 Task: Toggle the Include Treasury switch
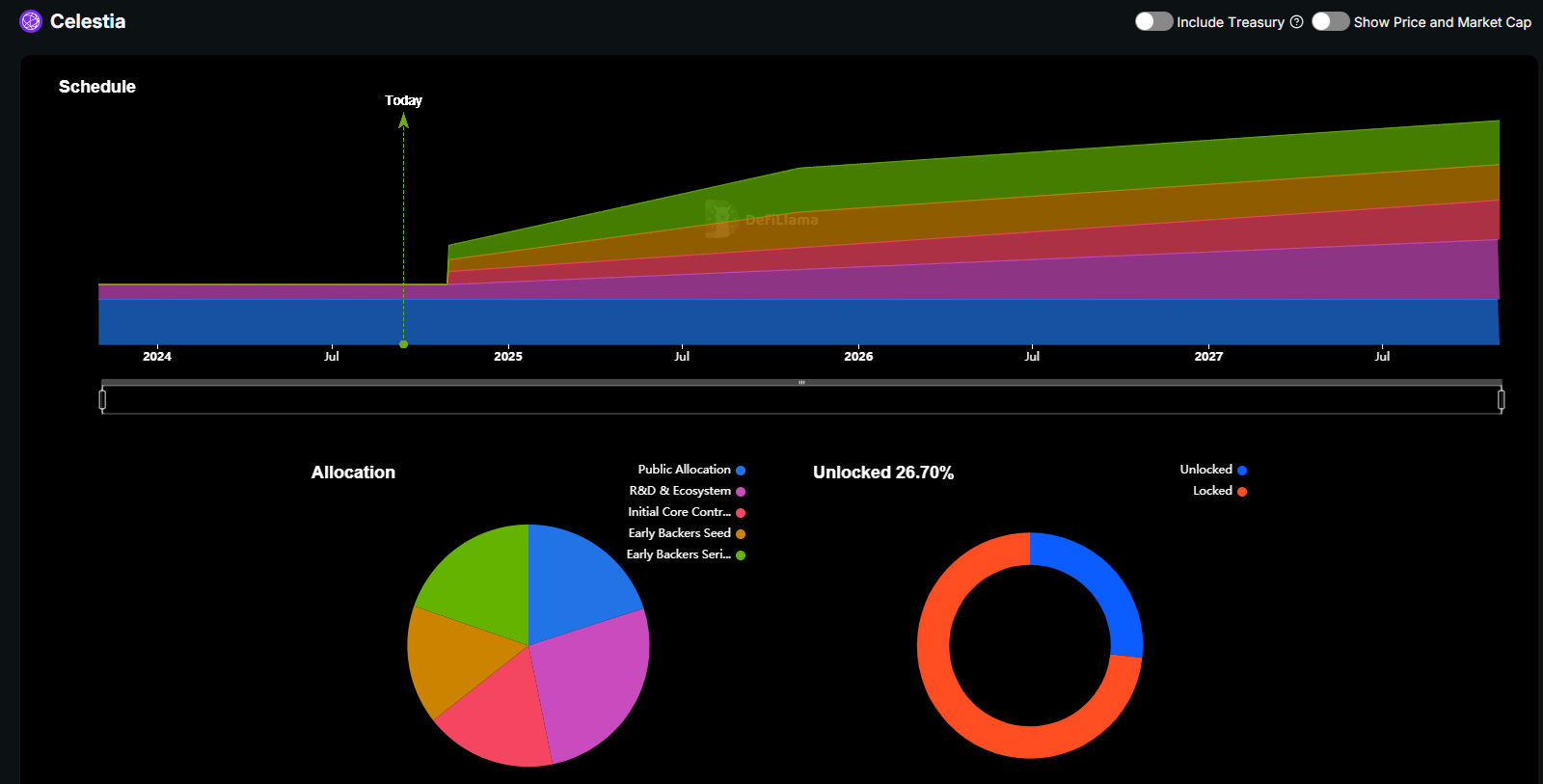(1153, 21)
